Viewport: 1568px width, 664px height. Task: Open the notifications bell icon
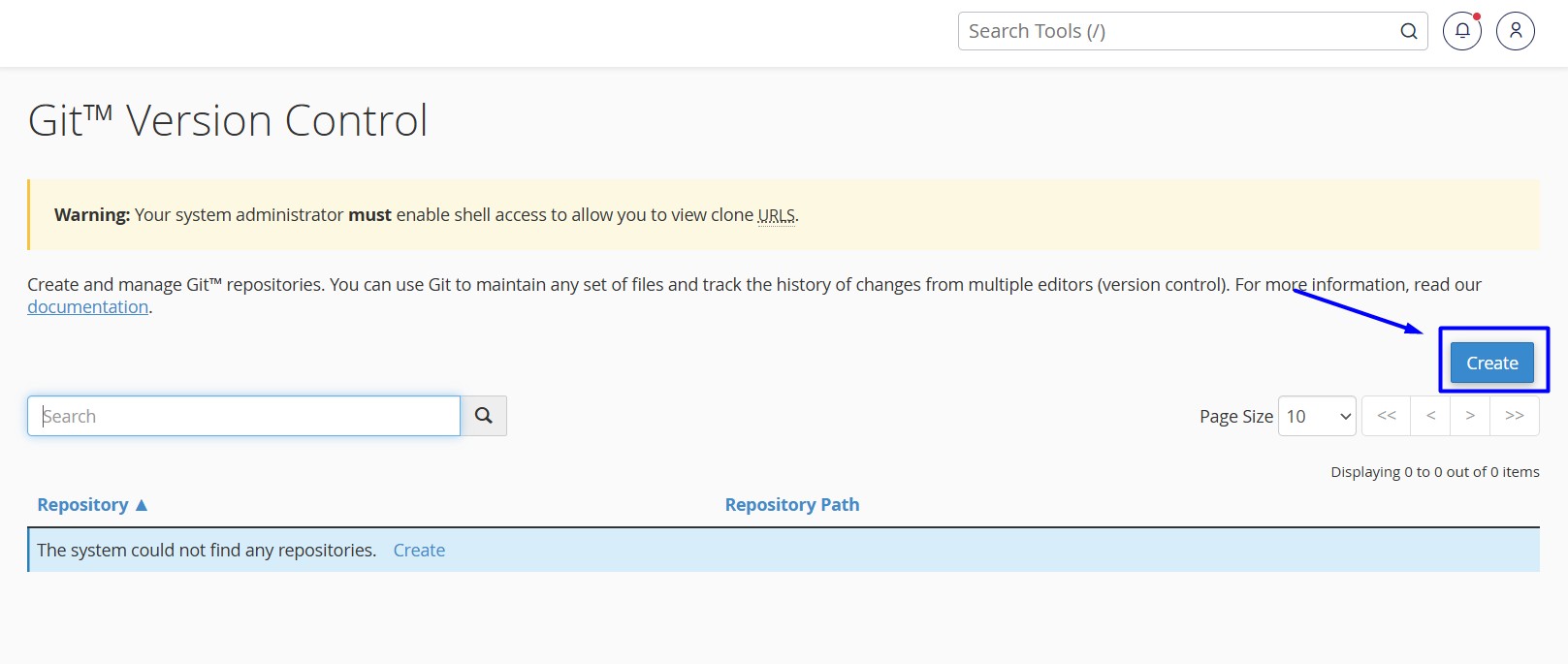coord(1462,31)
